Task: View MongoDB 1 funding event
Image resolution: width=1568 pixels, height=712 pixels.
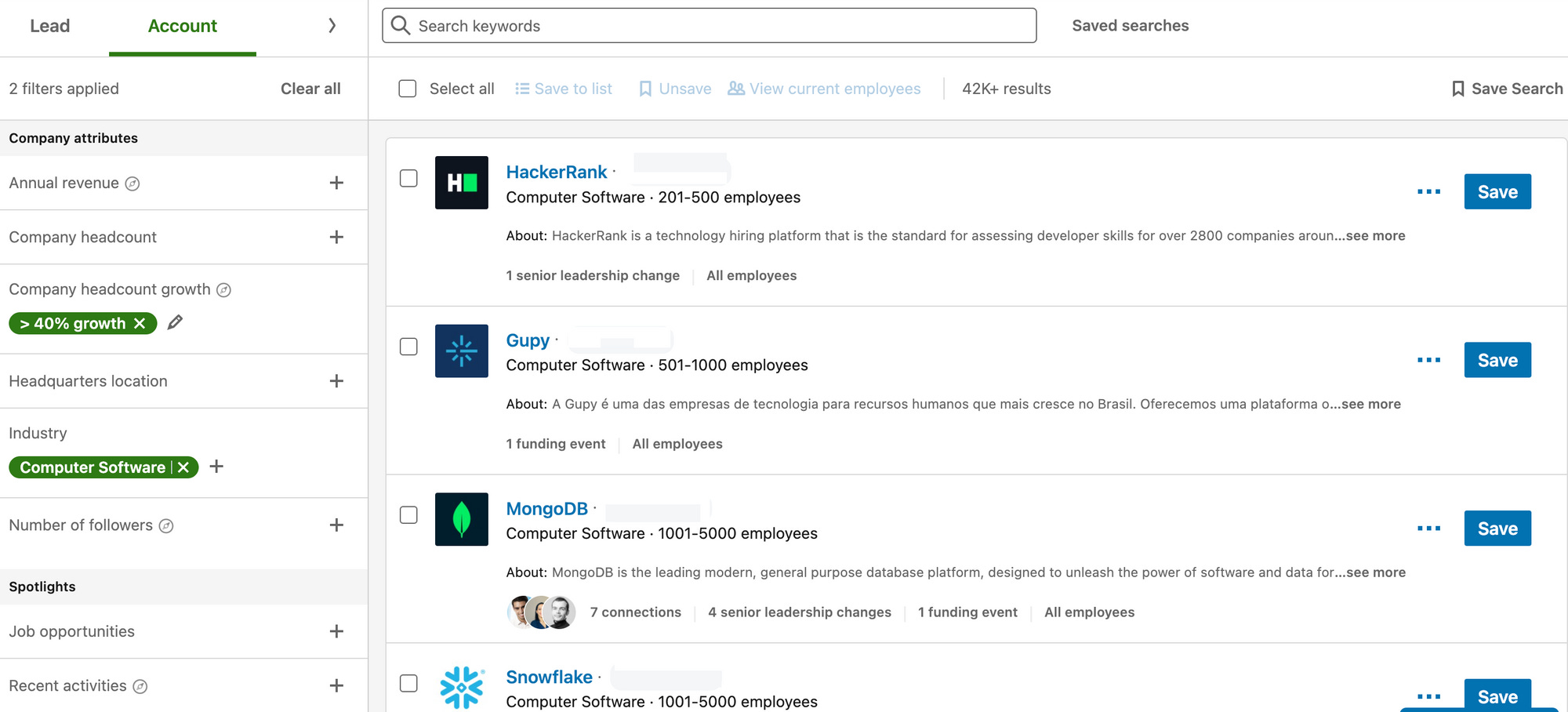Action: 967,612
